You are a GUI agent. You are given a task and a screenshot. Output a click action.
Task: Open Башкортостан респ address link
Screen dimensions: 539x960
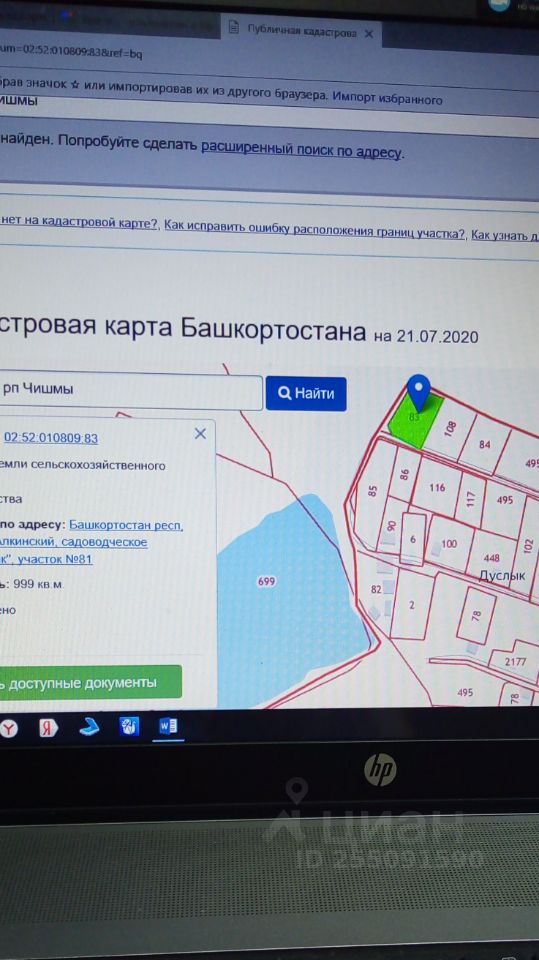[x=126, y=525]
